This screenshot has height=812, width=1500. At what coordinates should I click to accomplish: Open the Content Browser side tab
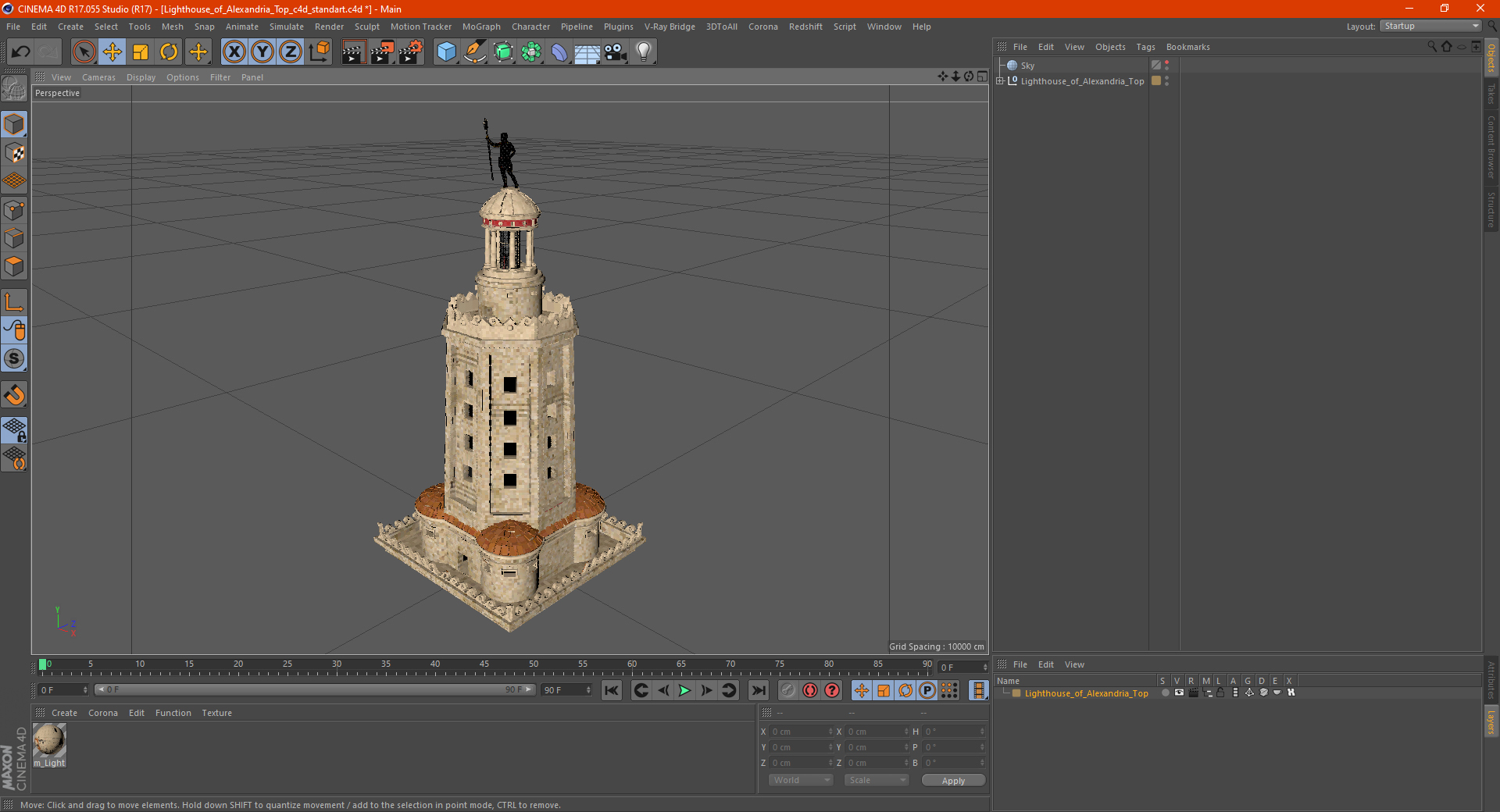point(1491,147)
